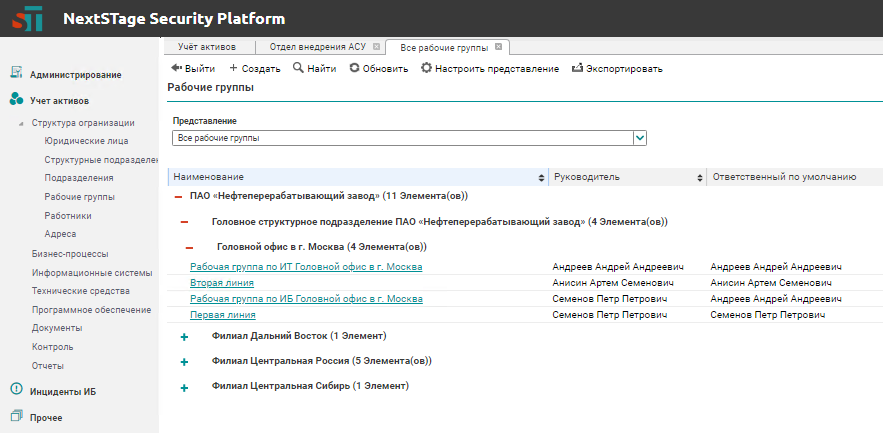Open Рабочая группа по ИБ Головной офис link
Screen dimensions: 883x433
[x=306, y=299]
